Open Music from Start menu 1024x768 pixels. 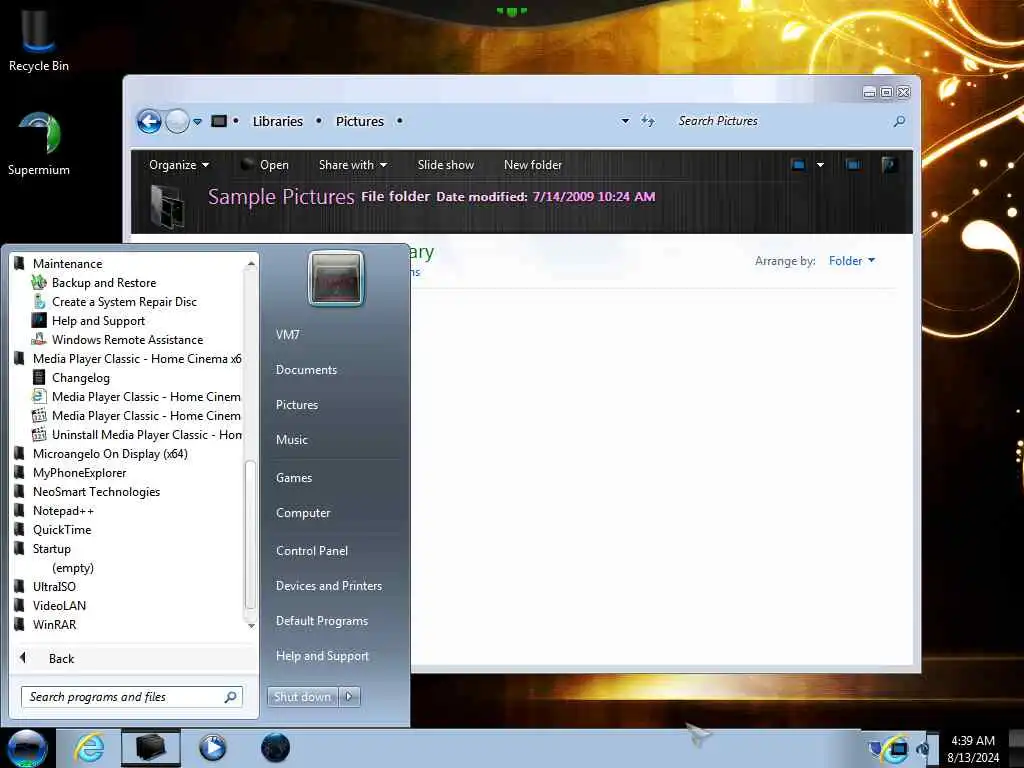point(291,440)
